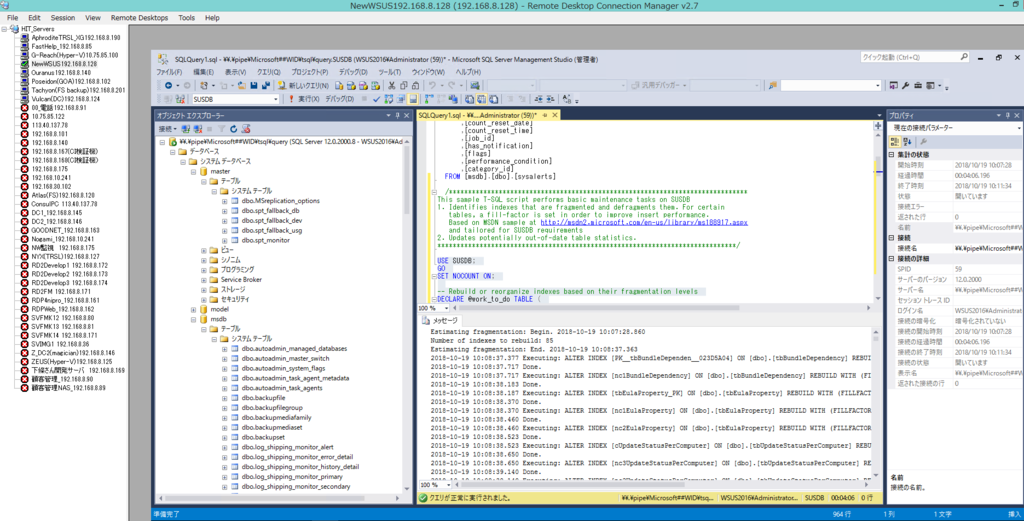Click the New Query (新しいクエリ) button
1024x521 pixels.
(x=304, y=86)
